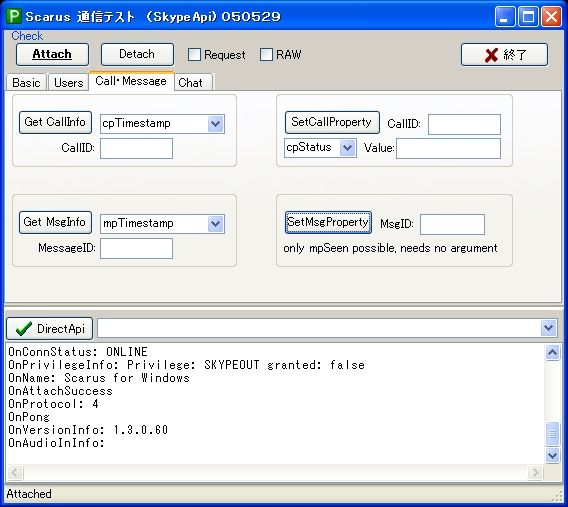Click the "OnVersionInfo: 1.3.0.60" log line

click(88, 430)
